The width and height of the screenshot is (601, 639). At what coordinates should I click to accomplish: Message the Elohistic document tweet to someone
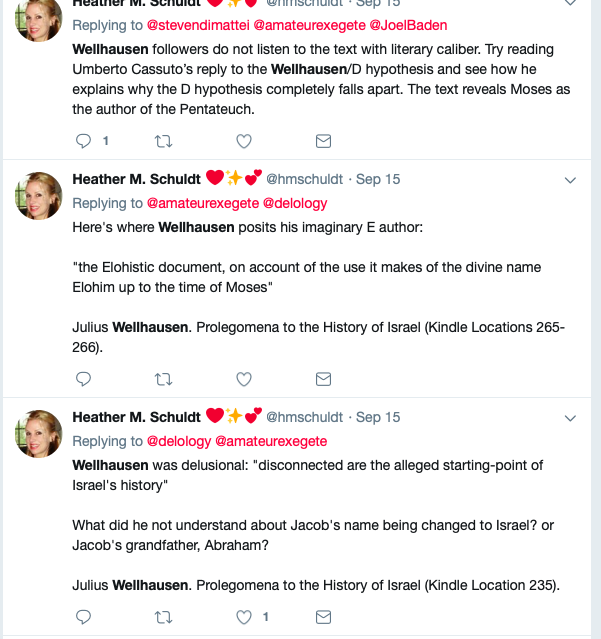click(x=323, y=379)
